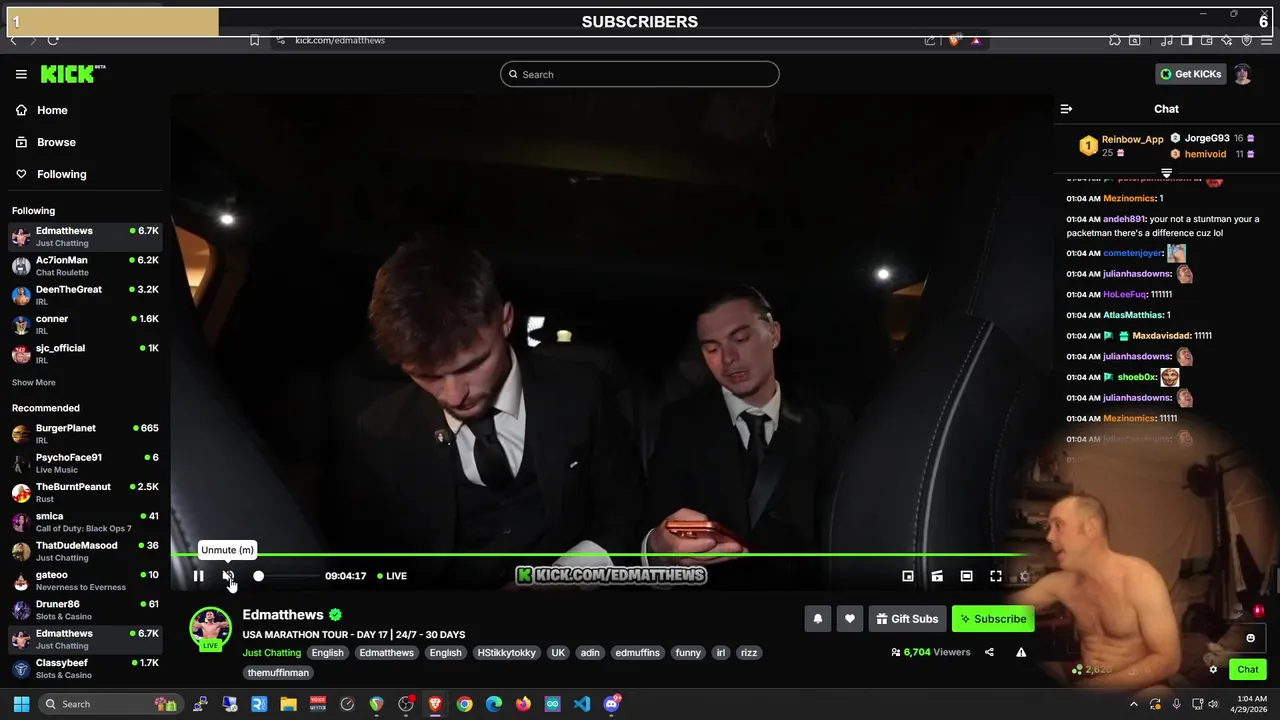Toggle picture-in-picture mode
The height and width of the screenshot is (720, 1280).
908,576
